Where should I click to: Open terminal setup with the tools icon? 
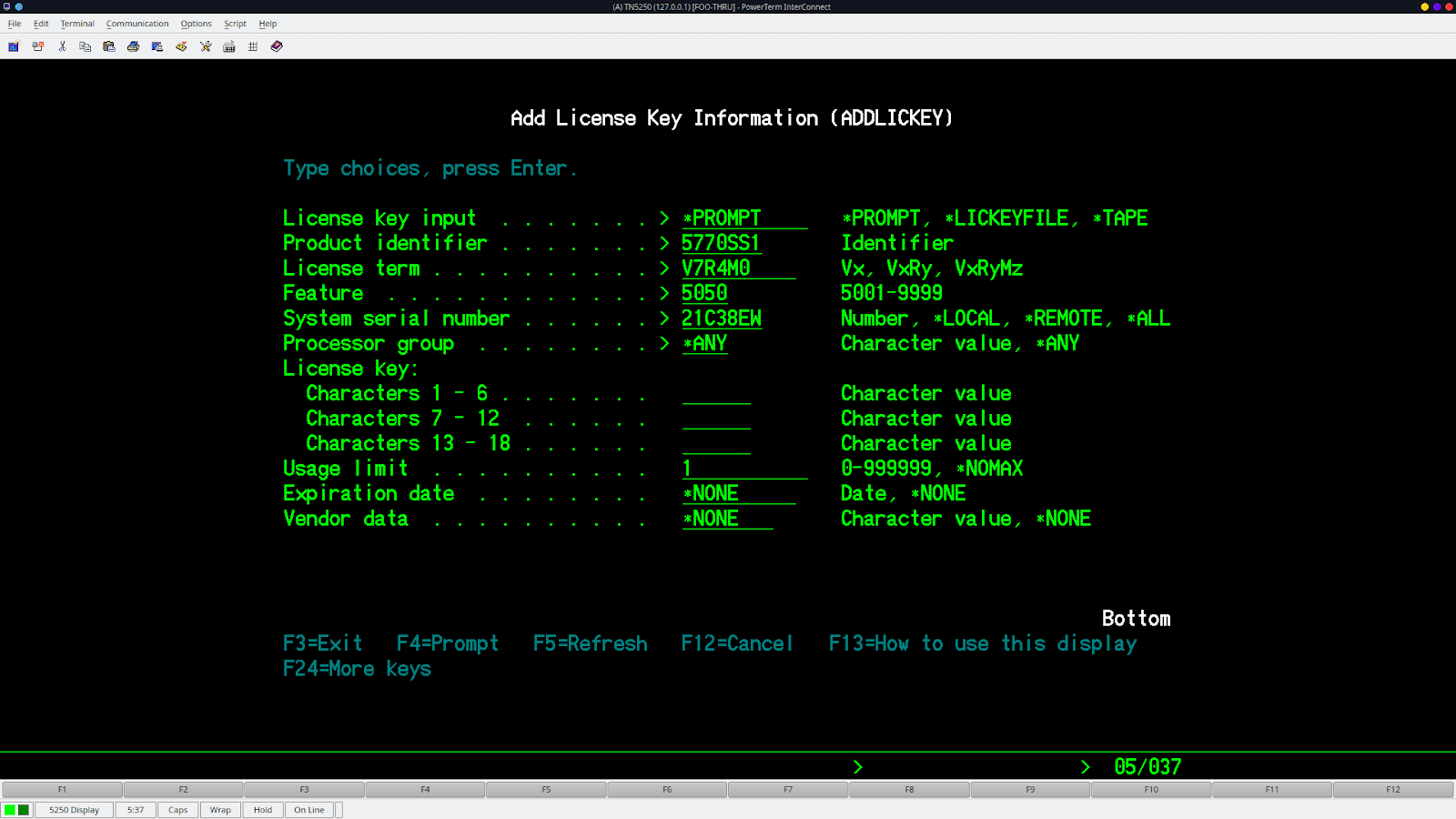pos(205,46)
